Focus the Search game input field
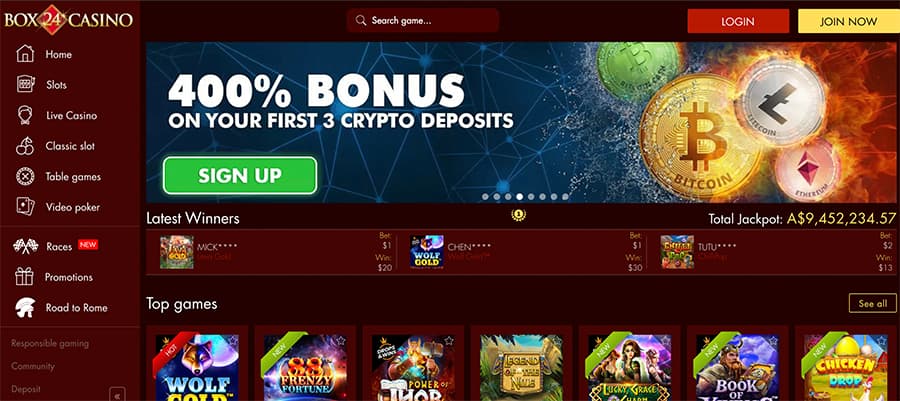Viewport: 900px width, 401px height. [x=422, y=21]
